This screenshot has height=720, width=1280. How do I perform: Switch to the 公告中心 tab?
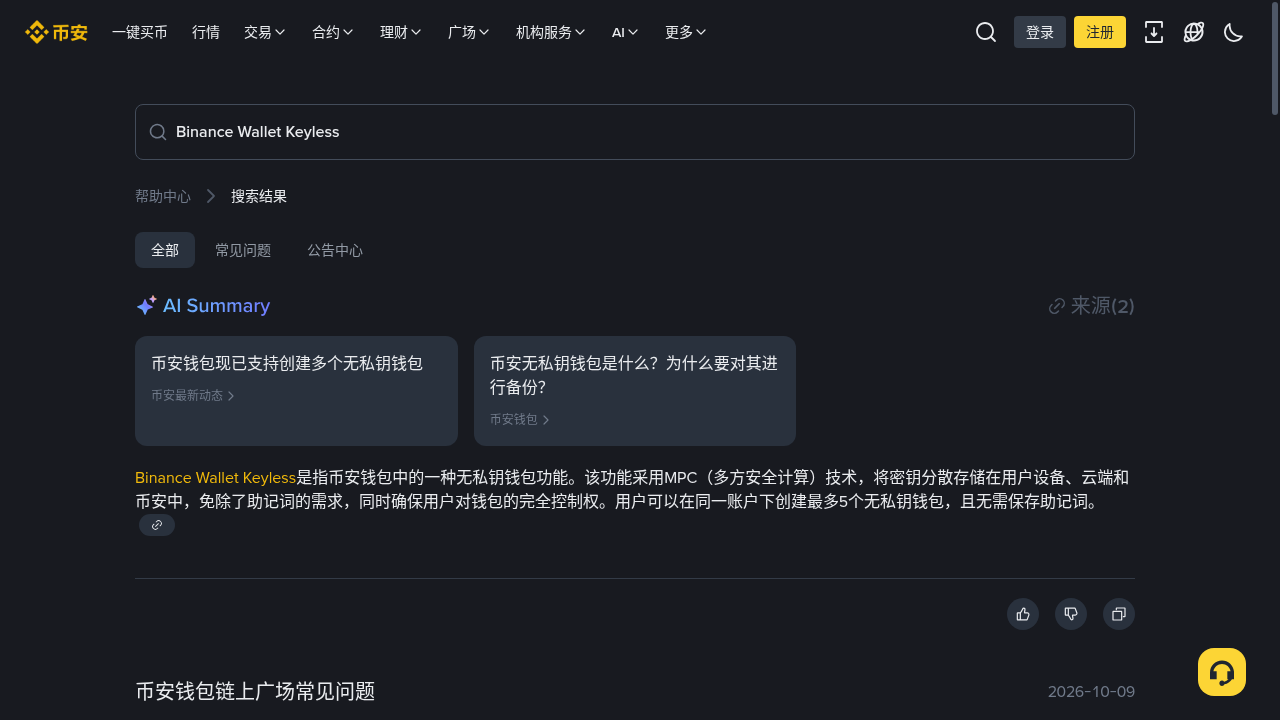[x=335, y=250]
